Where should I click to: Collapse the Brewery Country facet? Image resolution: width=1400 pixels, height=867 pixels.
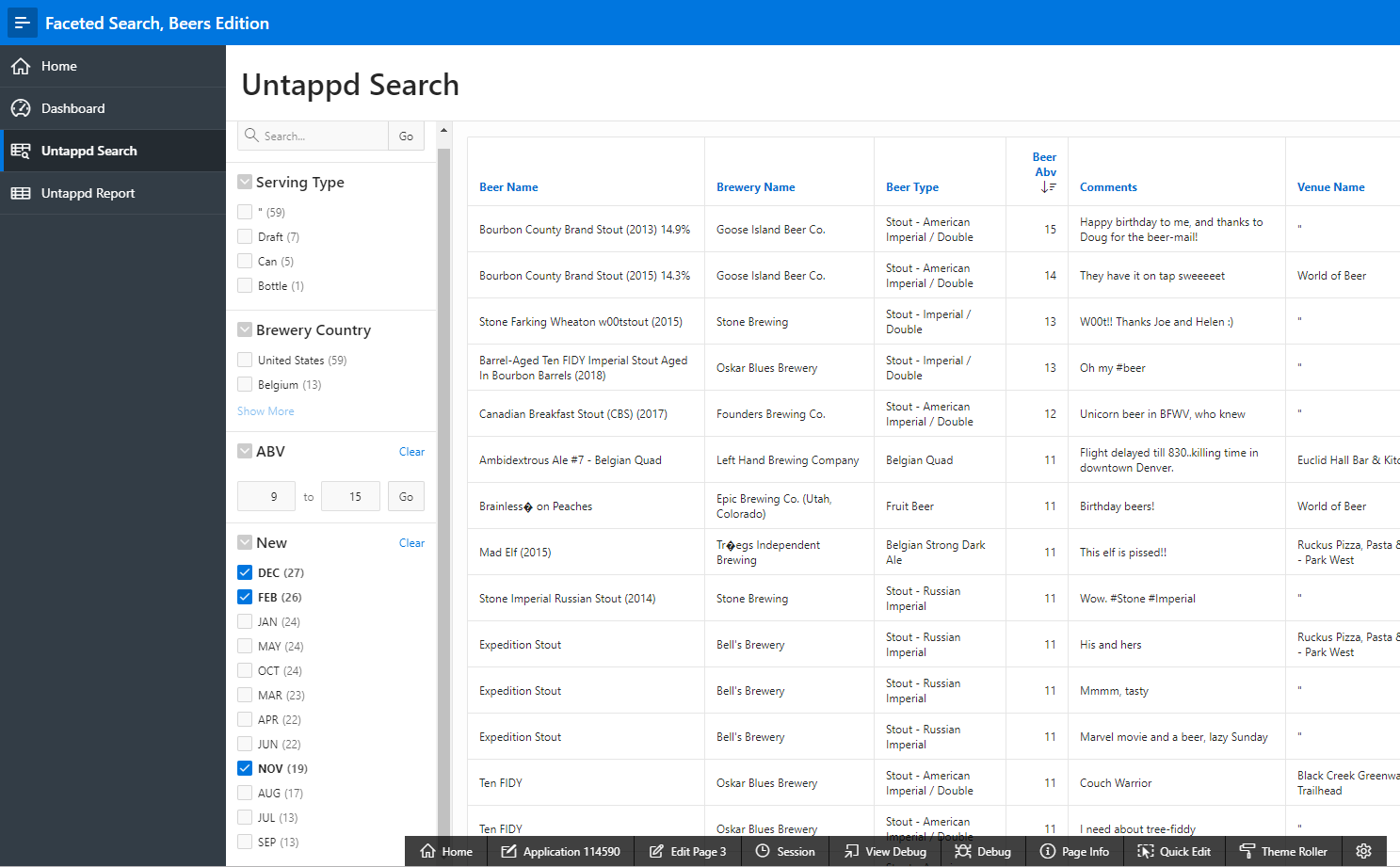[245, 329]
